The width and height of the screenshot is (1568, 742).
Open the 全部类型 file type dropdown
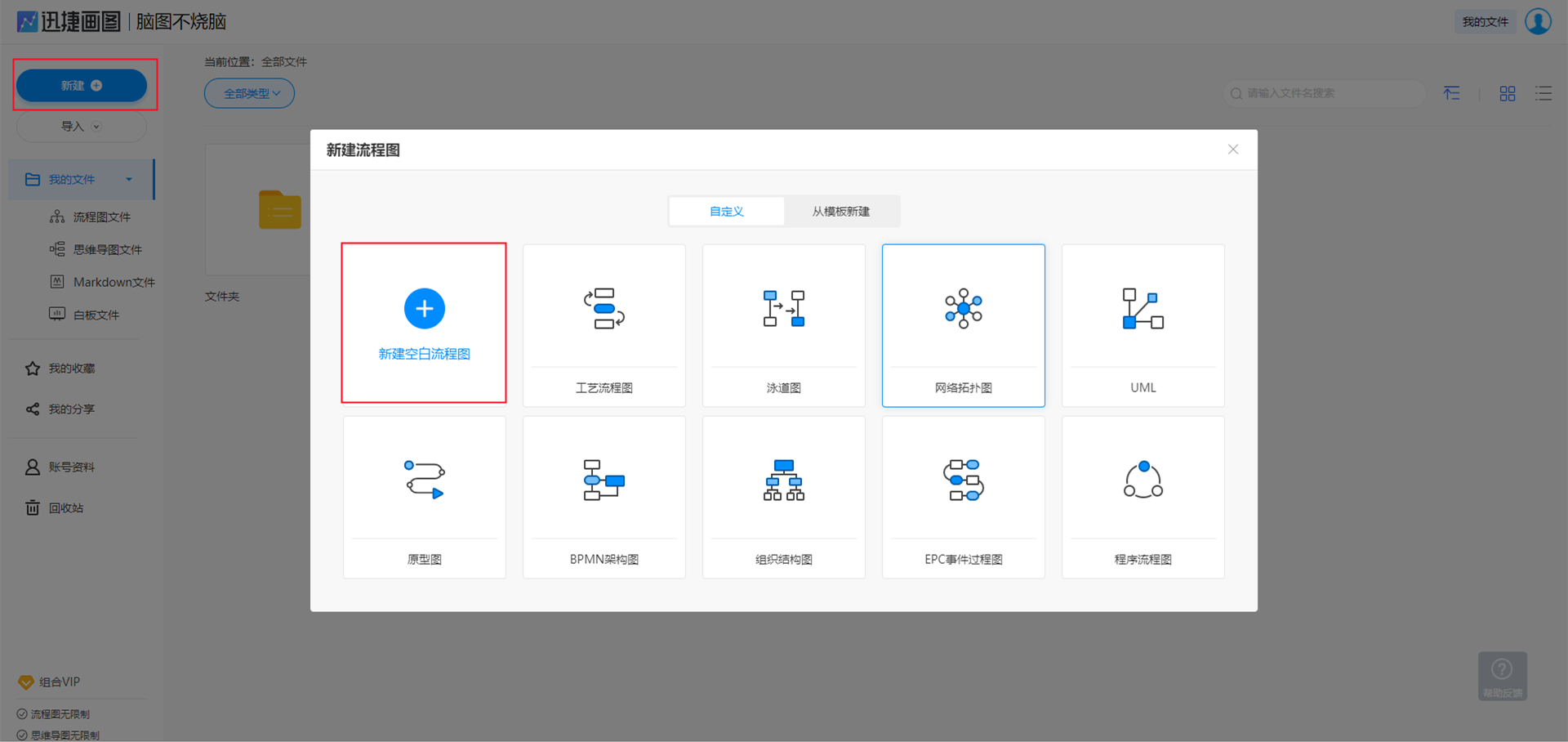point(249,93)
